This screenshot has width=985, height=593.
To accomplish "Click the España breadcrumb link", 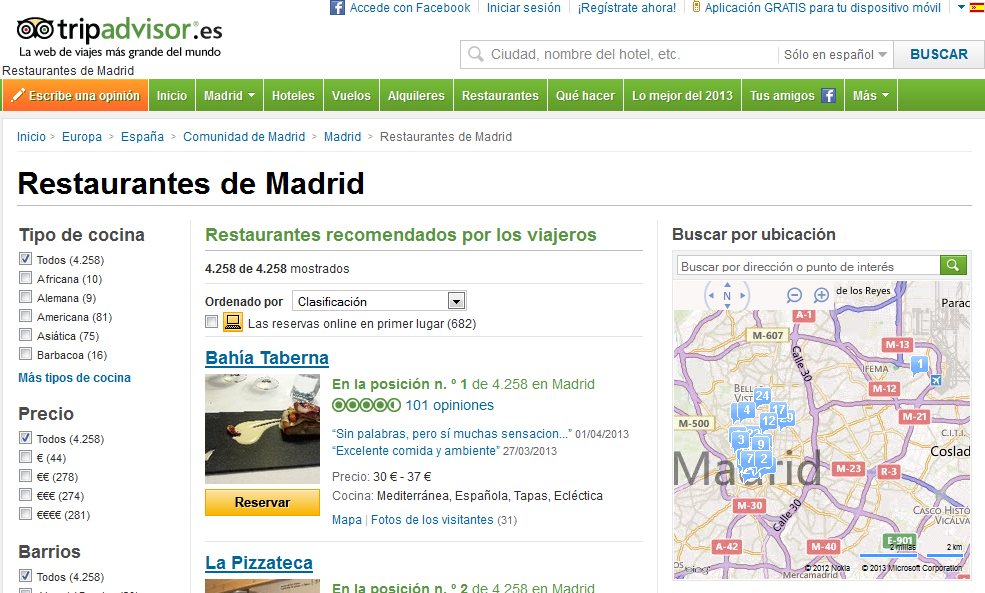I will coord(142,136).
